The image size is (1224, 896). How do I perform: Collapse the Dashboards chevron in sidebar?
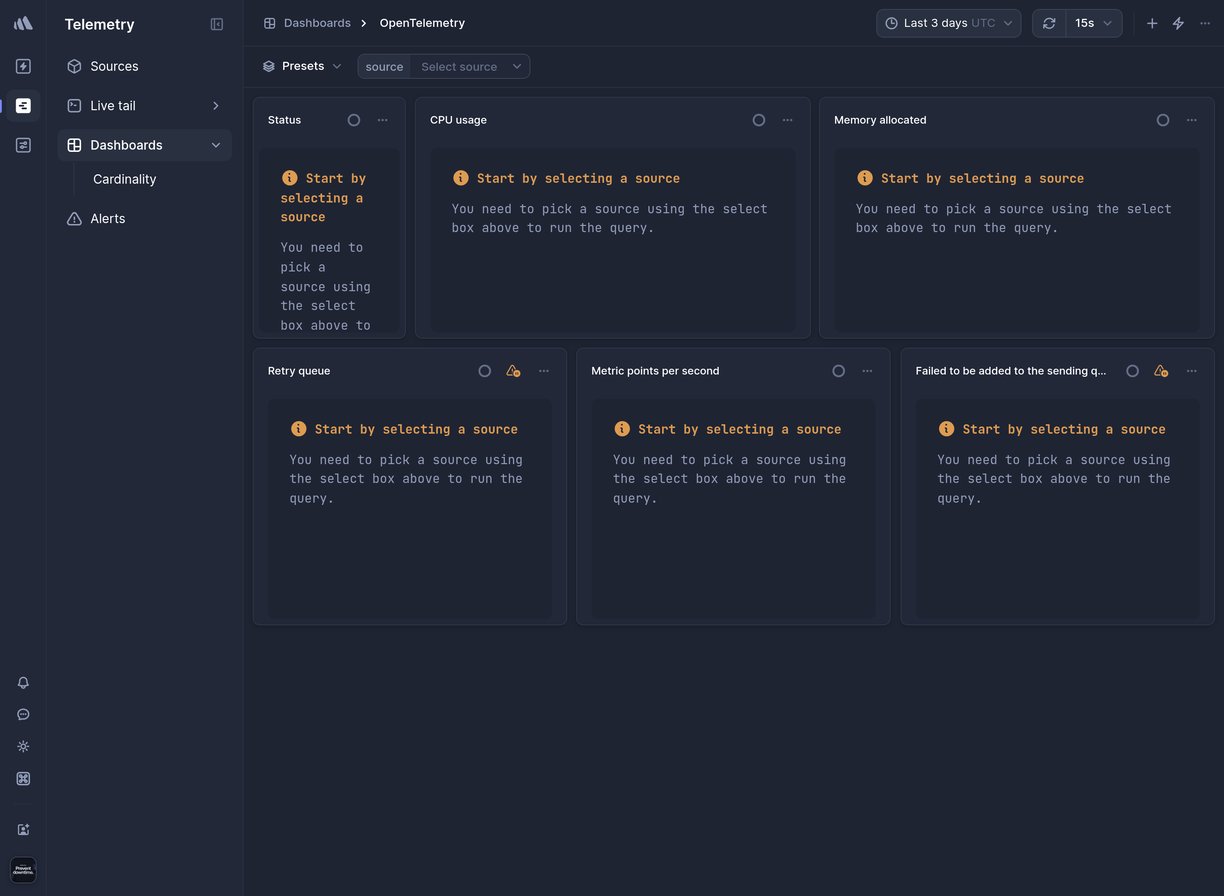[x=216, y=145]
